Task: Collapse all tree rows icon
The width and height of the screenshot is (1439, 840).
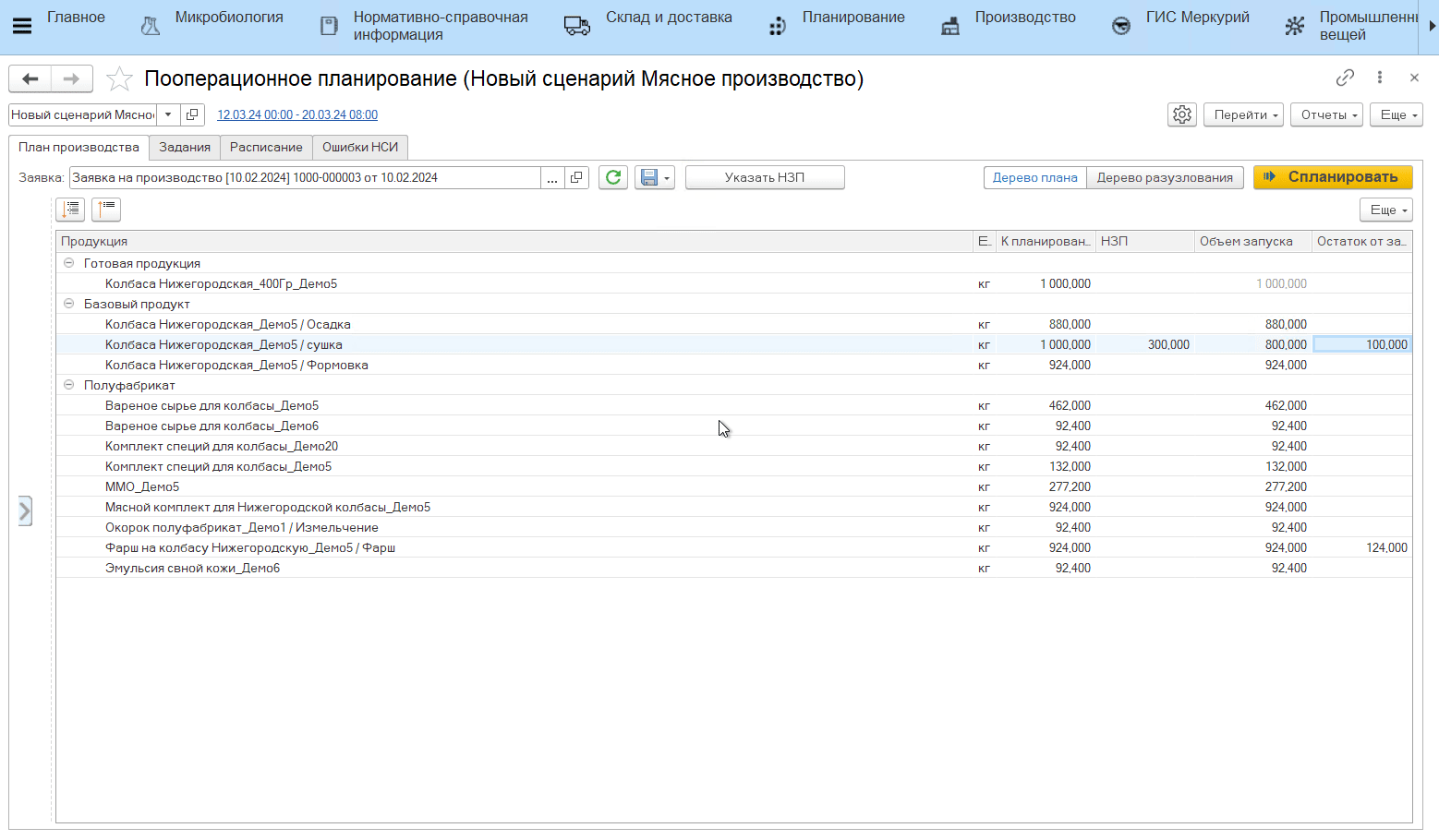Action: (106, 210)
